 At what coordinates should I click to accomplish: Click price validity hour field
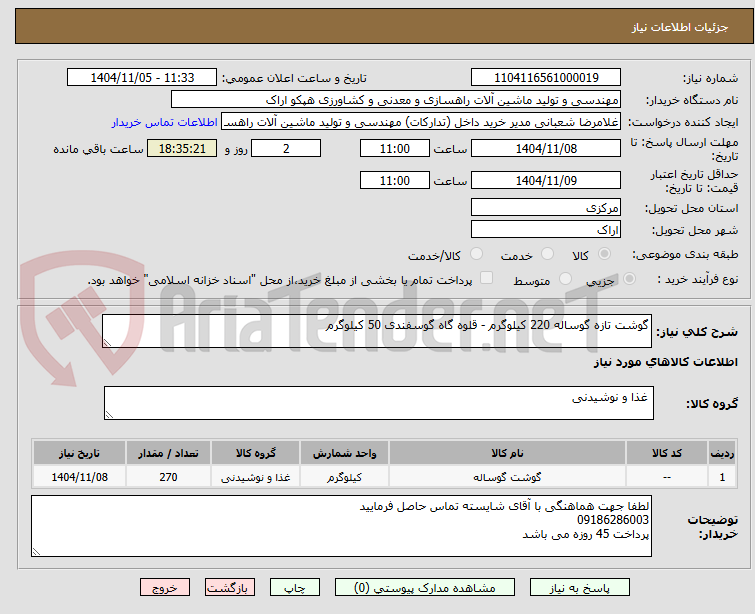394,181
